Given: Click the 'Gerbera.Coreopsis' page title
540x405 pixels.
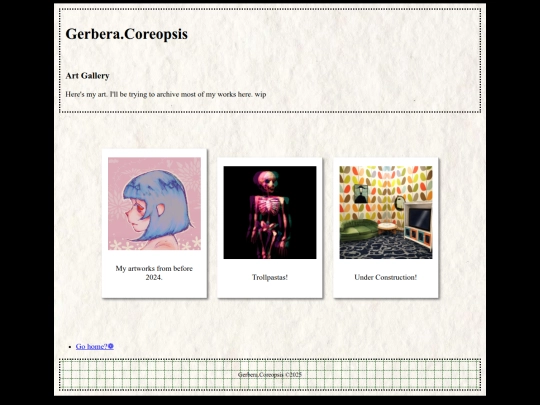Looking at the screenshot, I should pyautogui.click(x=126, y=34).
